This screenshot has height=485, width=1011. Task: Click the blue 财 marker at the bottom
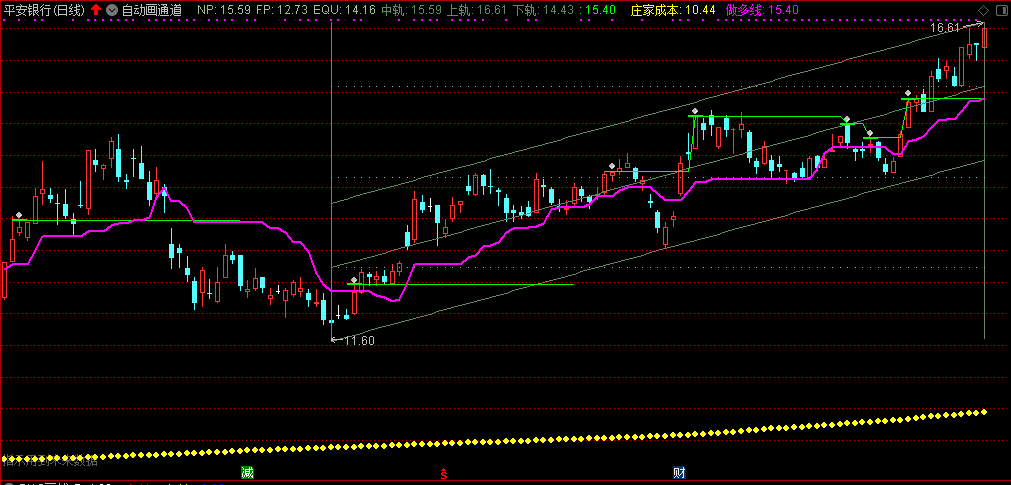679,473
